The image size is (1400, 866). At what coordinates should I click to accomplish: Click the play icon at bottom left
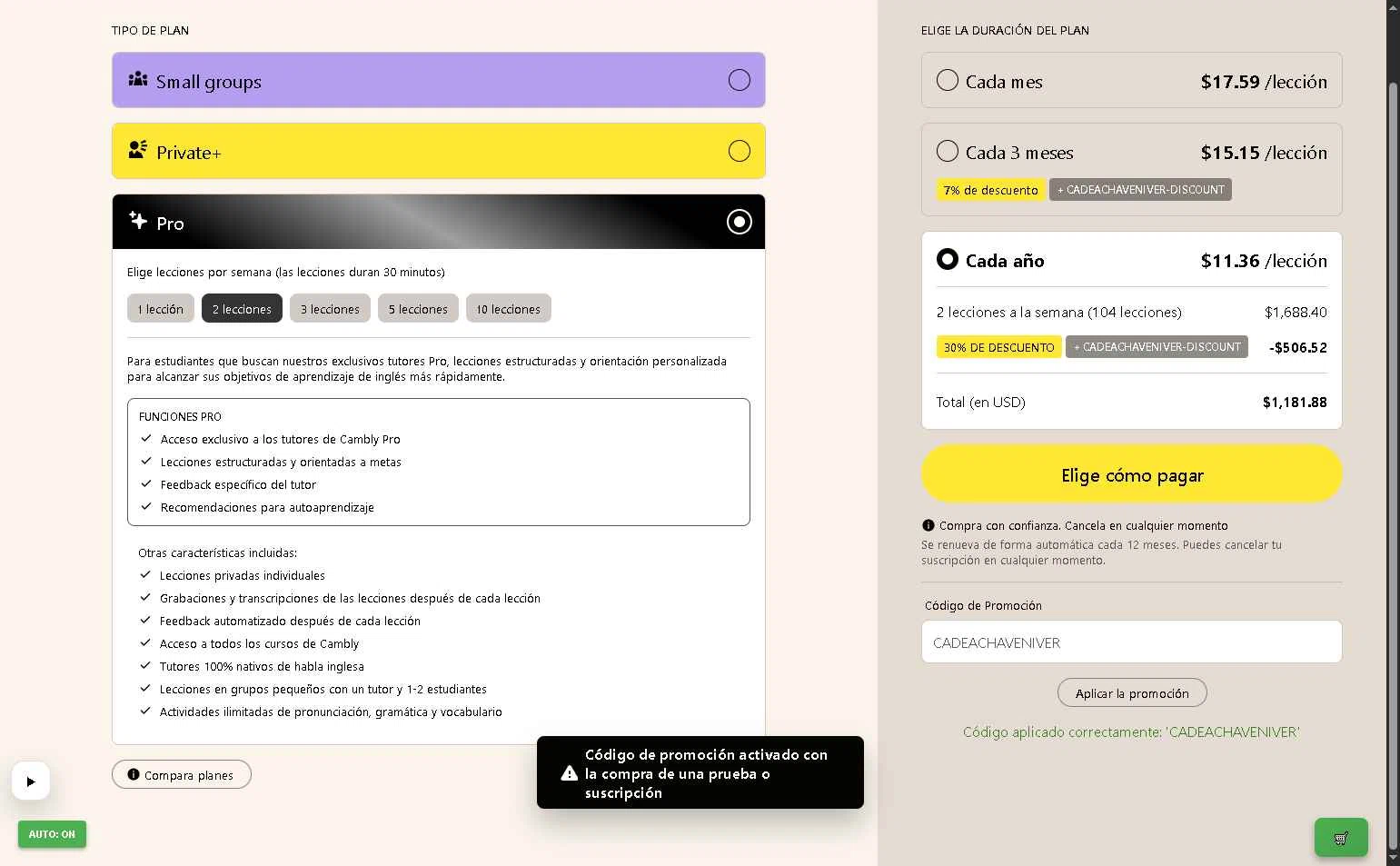pos(31,781)
